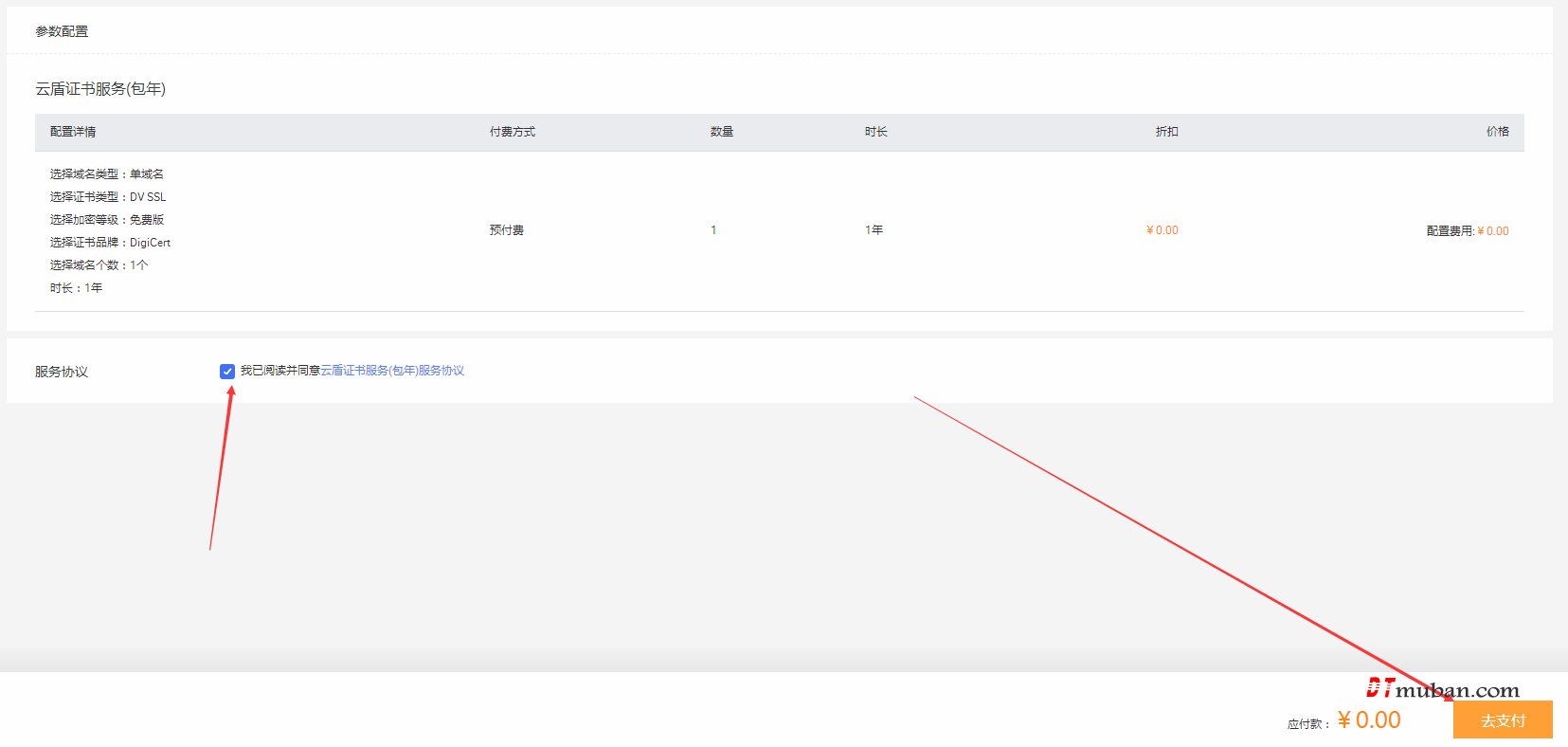Select the 云盾证书服务(包年) title
Image resolution: width=1568 pixels, height=747 pixels.
point(100,89)
